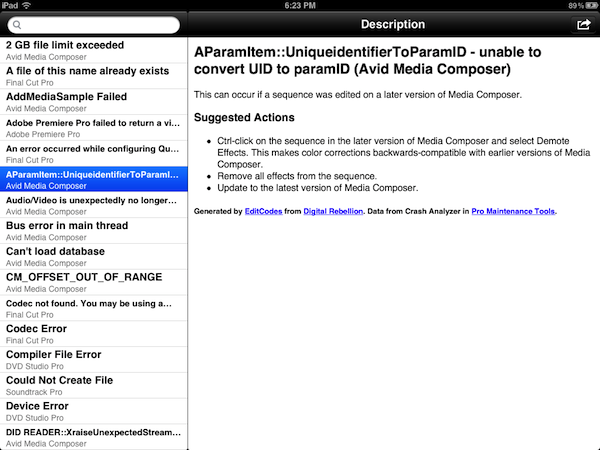Viewport: 600px width, 450px height.
Task: Tap the Wi-Fi icon in the status bar
Action: point(26,5)
